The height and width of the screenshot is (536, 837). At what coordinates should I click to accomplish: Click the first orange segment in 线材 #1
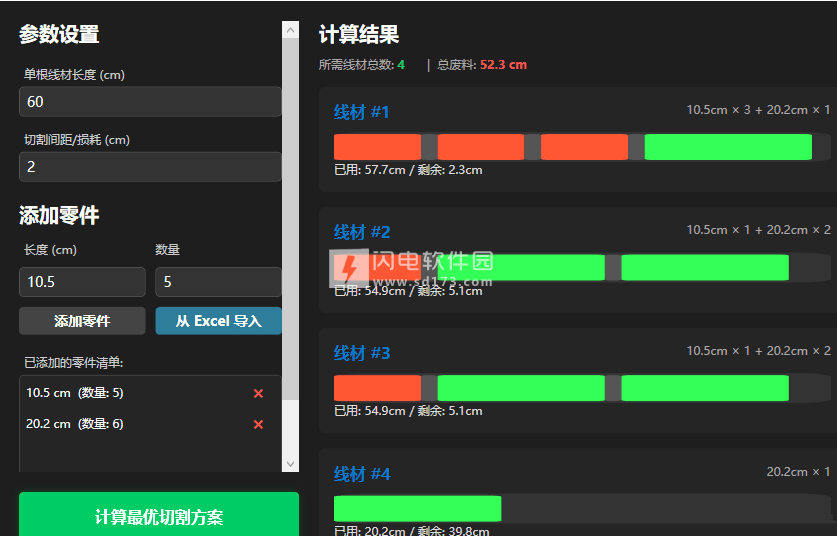pos(377,147)
